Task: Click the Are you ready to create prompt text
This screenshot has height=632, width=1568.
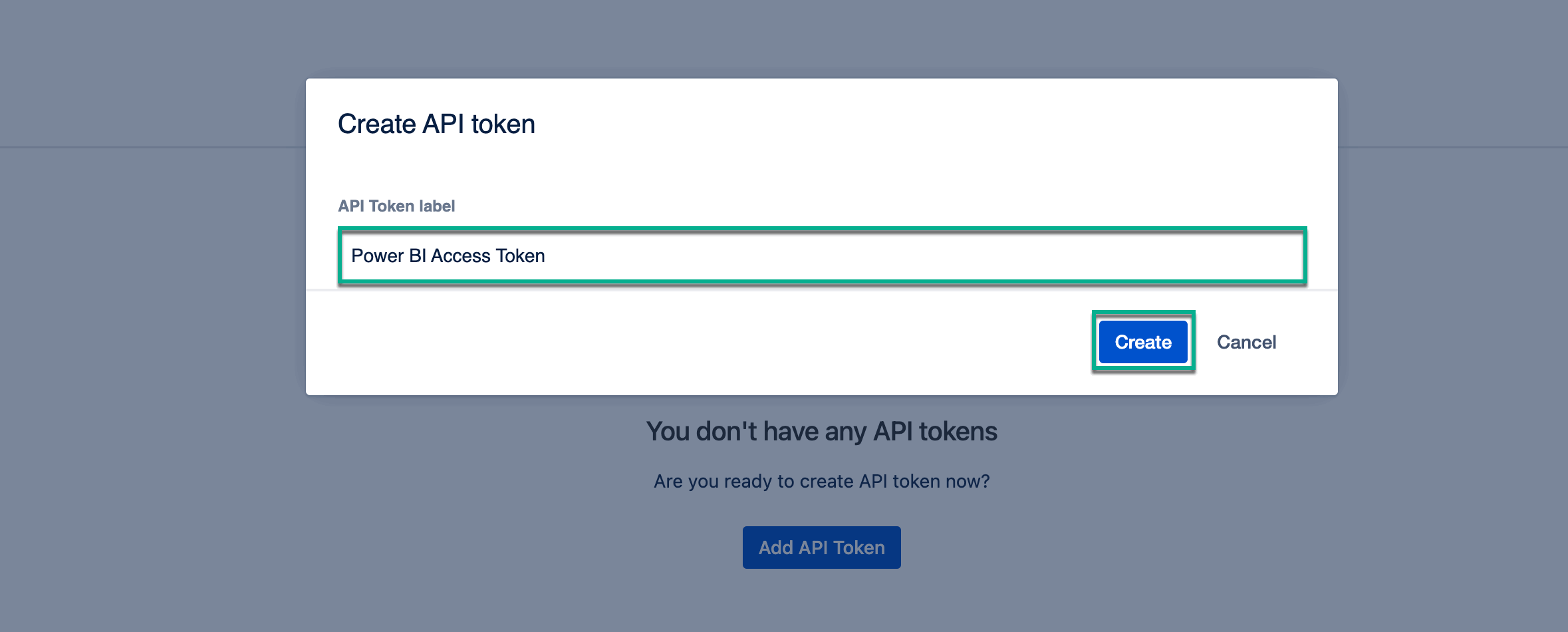Action: pyautogui.click(x=821, y=481)
